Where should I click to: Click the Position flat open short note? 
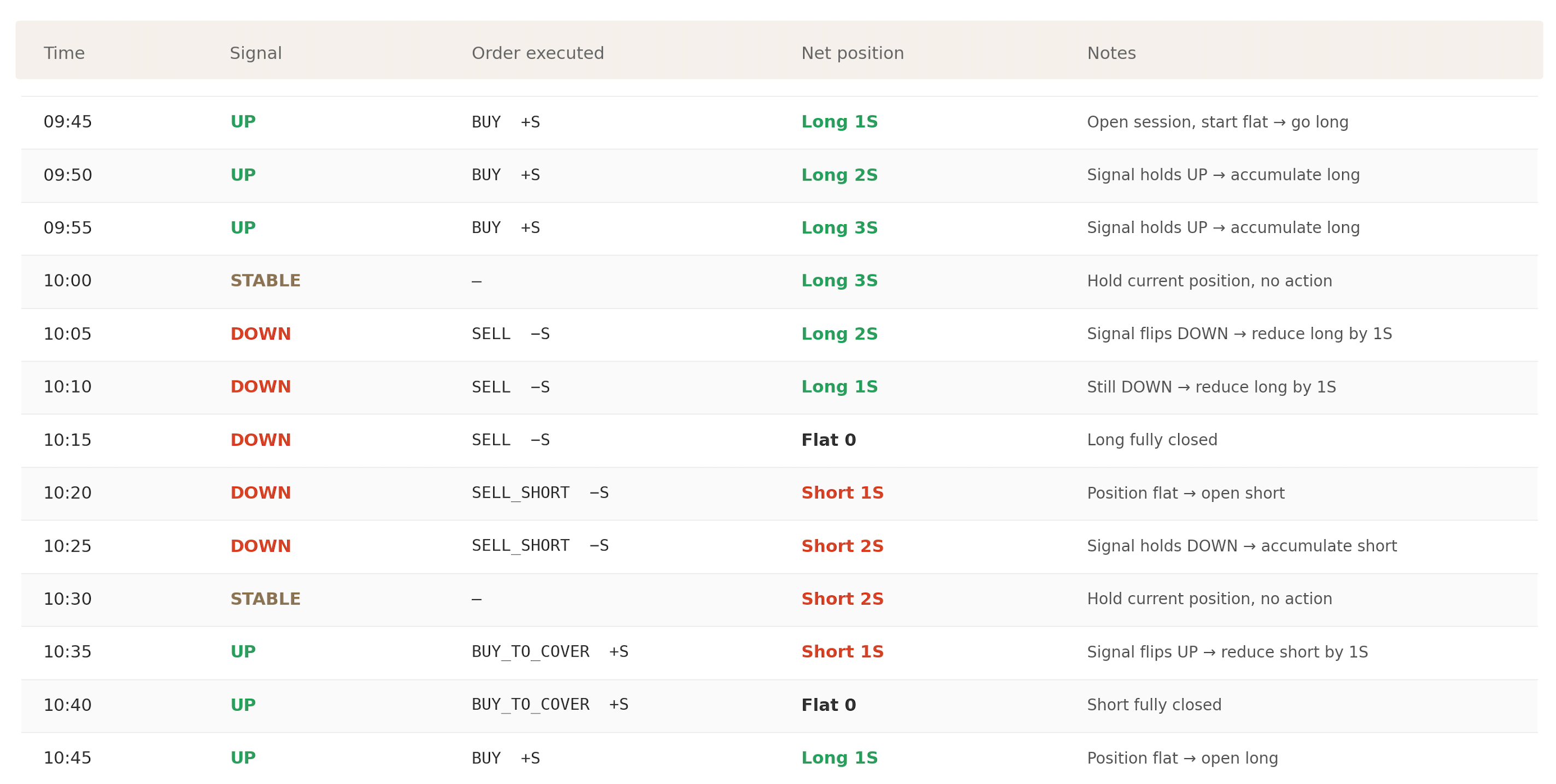point(1185,494)
